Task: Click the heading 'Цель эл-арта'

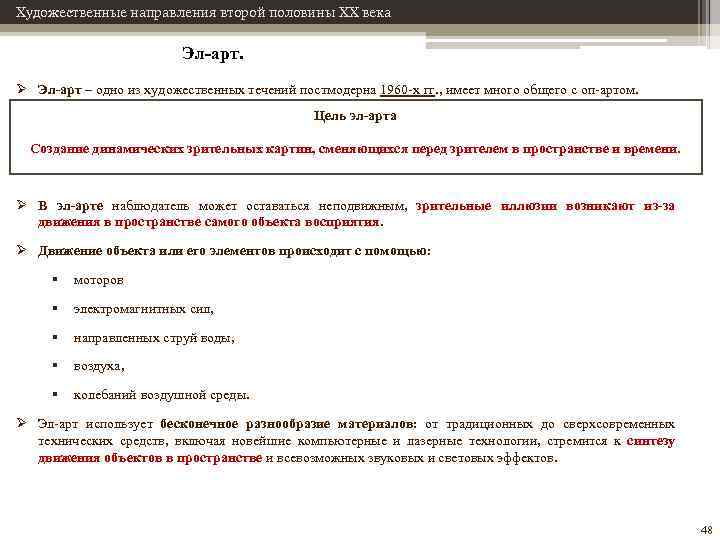Action: [x=355, y=116]
